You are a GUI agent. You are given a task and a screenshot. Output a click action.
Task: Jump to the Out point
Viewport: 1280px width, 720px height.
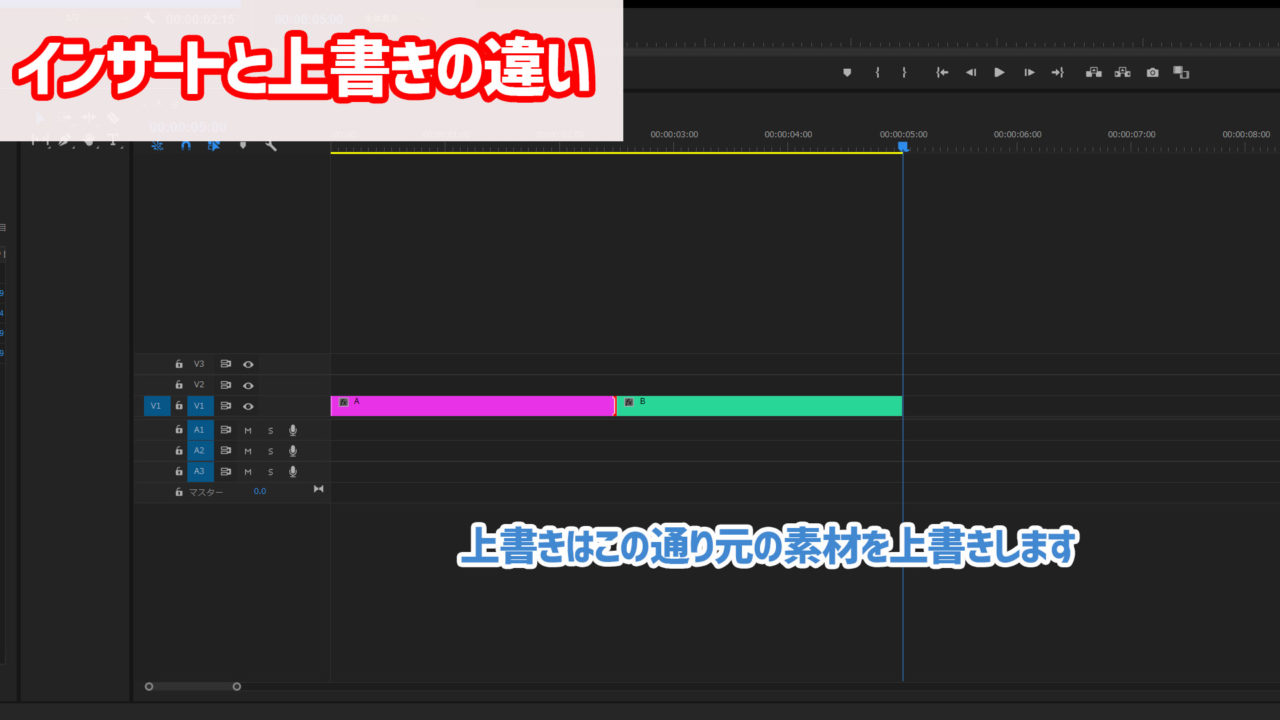1057,72
